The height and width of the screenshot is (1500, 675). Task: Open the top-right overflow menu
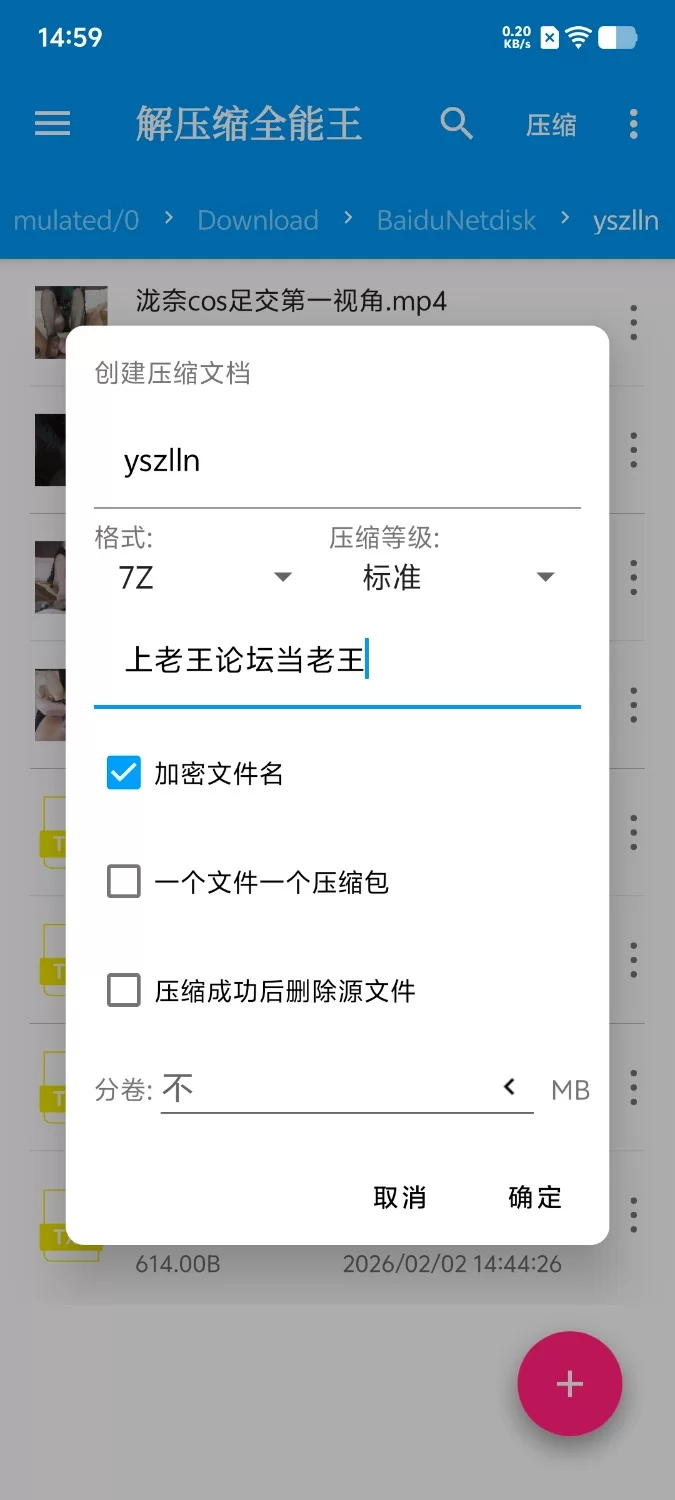[633, 124]
